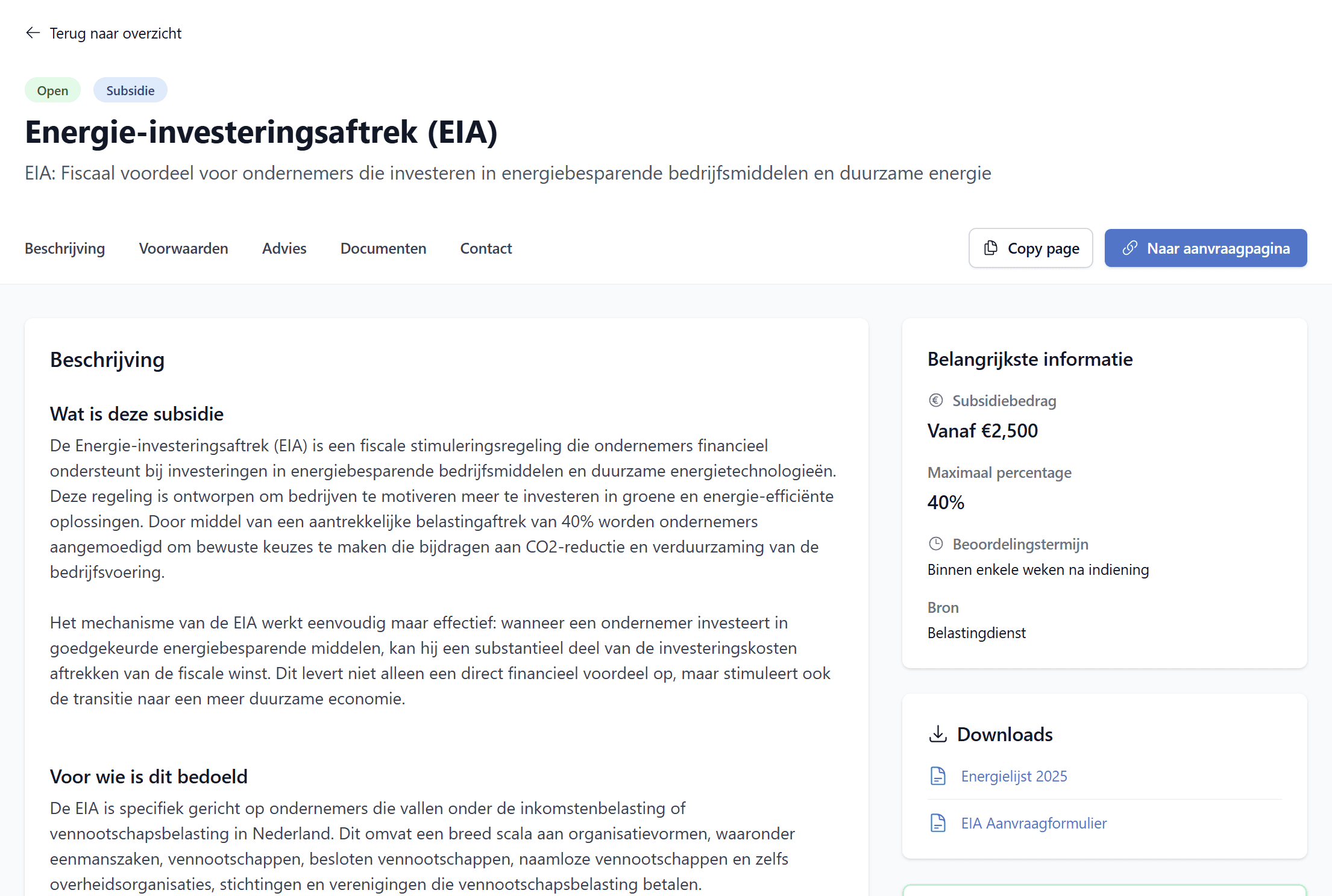Click the euro icon beside Subsidiebedrag

936,400
